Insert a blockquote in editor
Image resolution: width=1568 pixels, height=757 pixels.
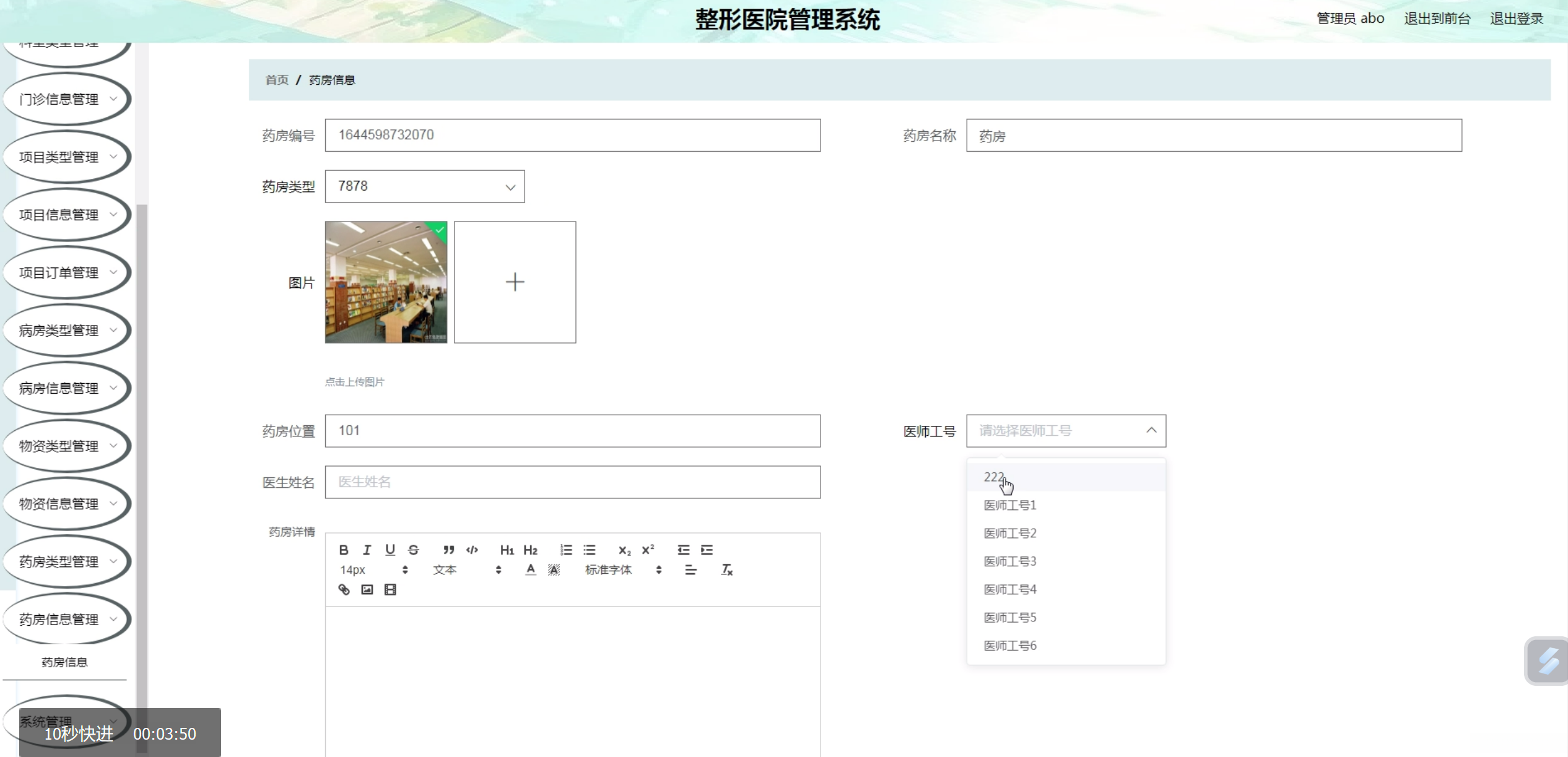coord(448,550)
